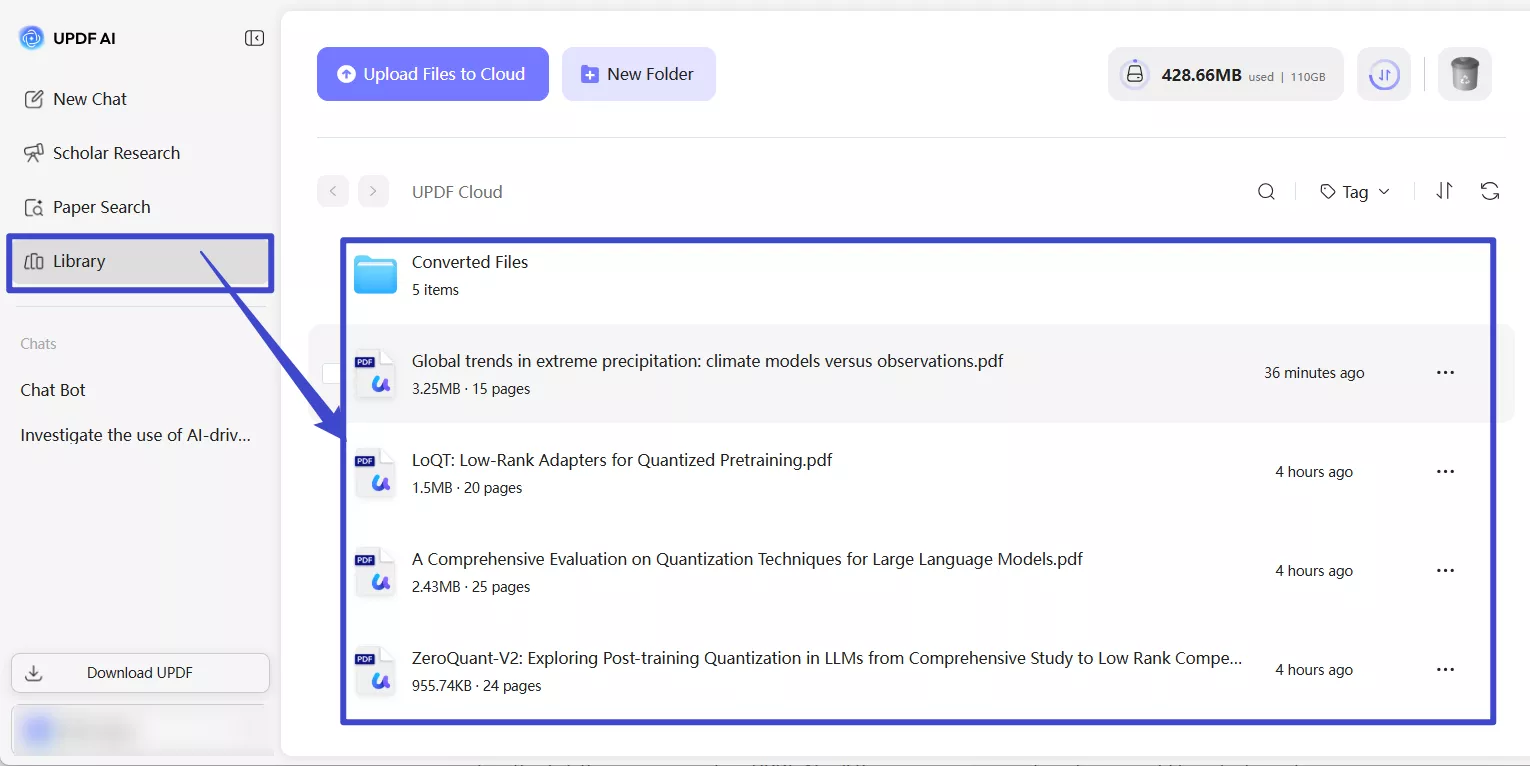Click Upload Files to Cloud button
This screenshot has width=1530, height=766.
tap(433, 74)
